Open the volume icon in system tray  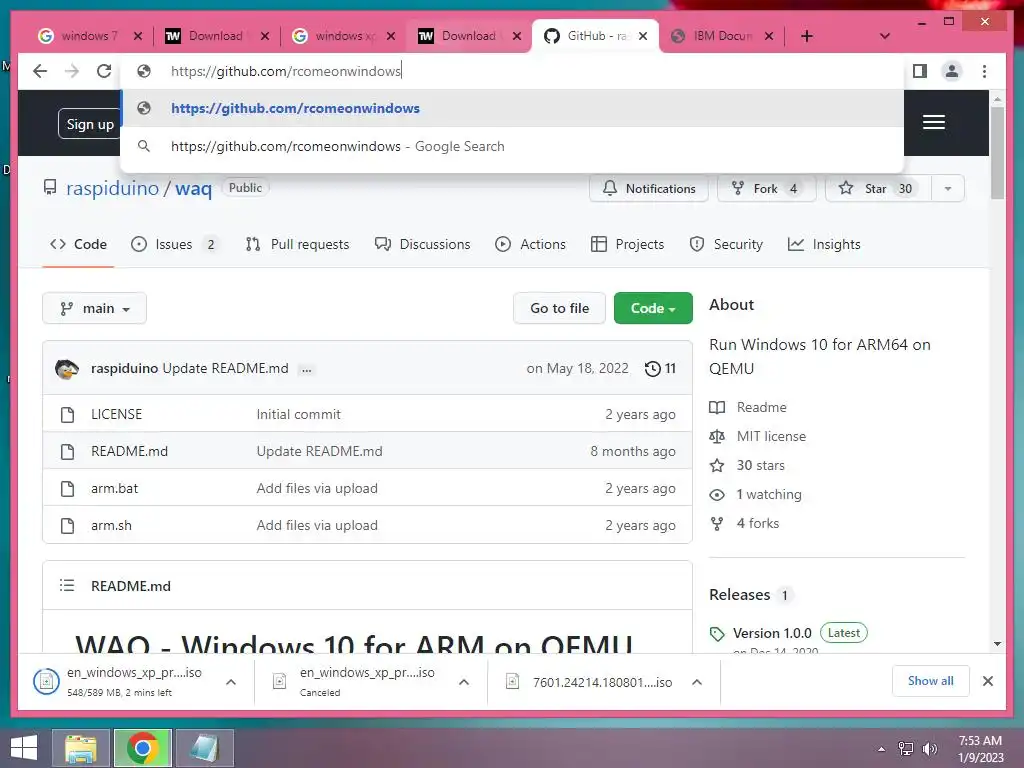[x=929, y=749]
